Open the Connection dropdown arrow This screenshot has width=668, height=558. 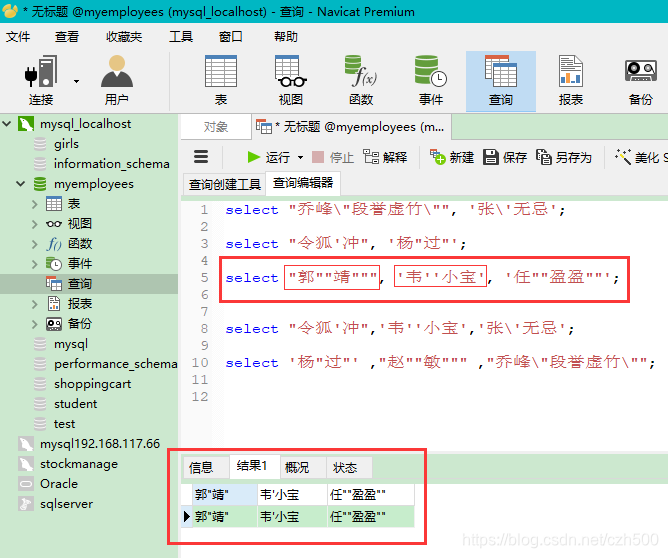[76, 81]
